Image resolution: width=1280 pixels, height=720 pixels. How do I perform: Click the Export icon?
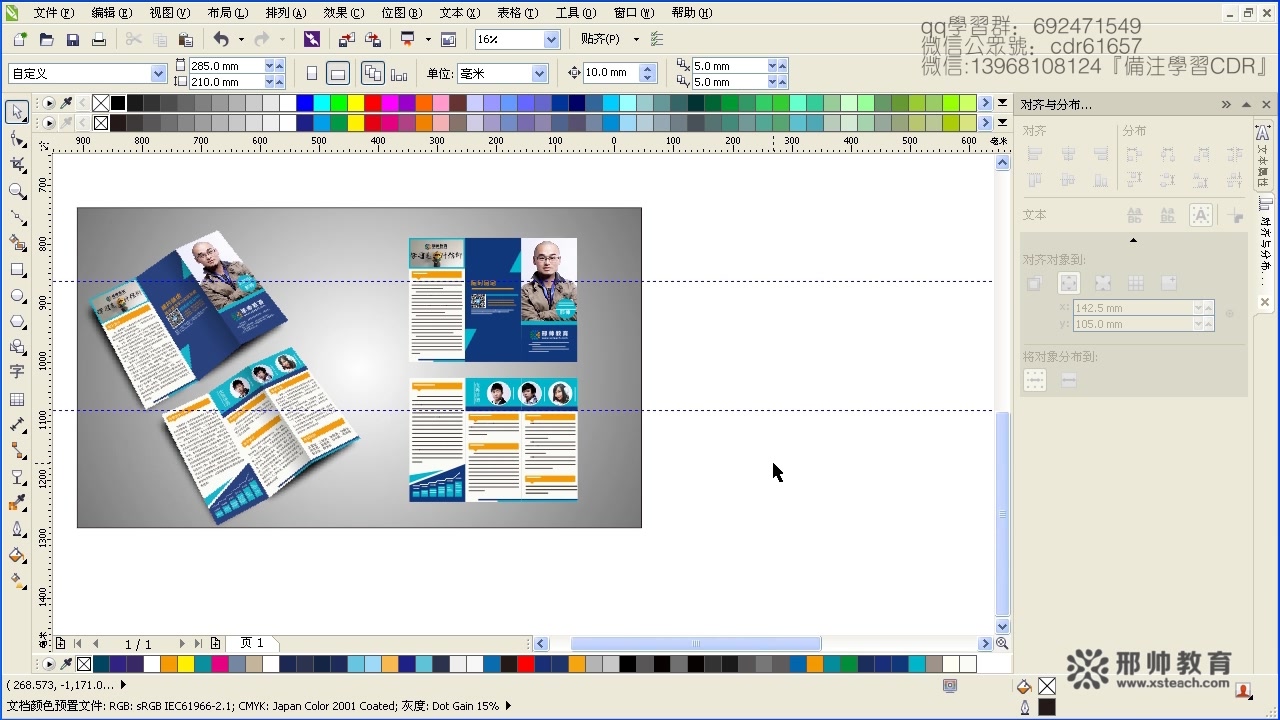pos(373,39)
